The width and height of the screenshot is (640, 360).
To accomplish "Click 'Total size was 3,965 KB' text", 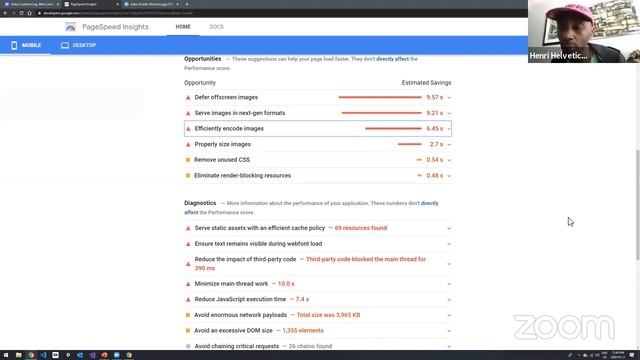I will 328,315.
